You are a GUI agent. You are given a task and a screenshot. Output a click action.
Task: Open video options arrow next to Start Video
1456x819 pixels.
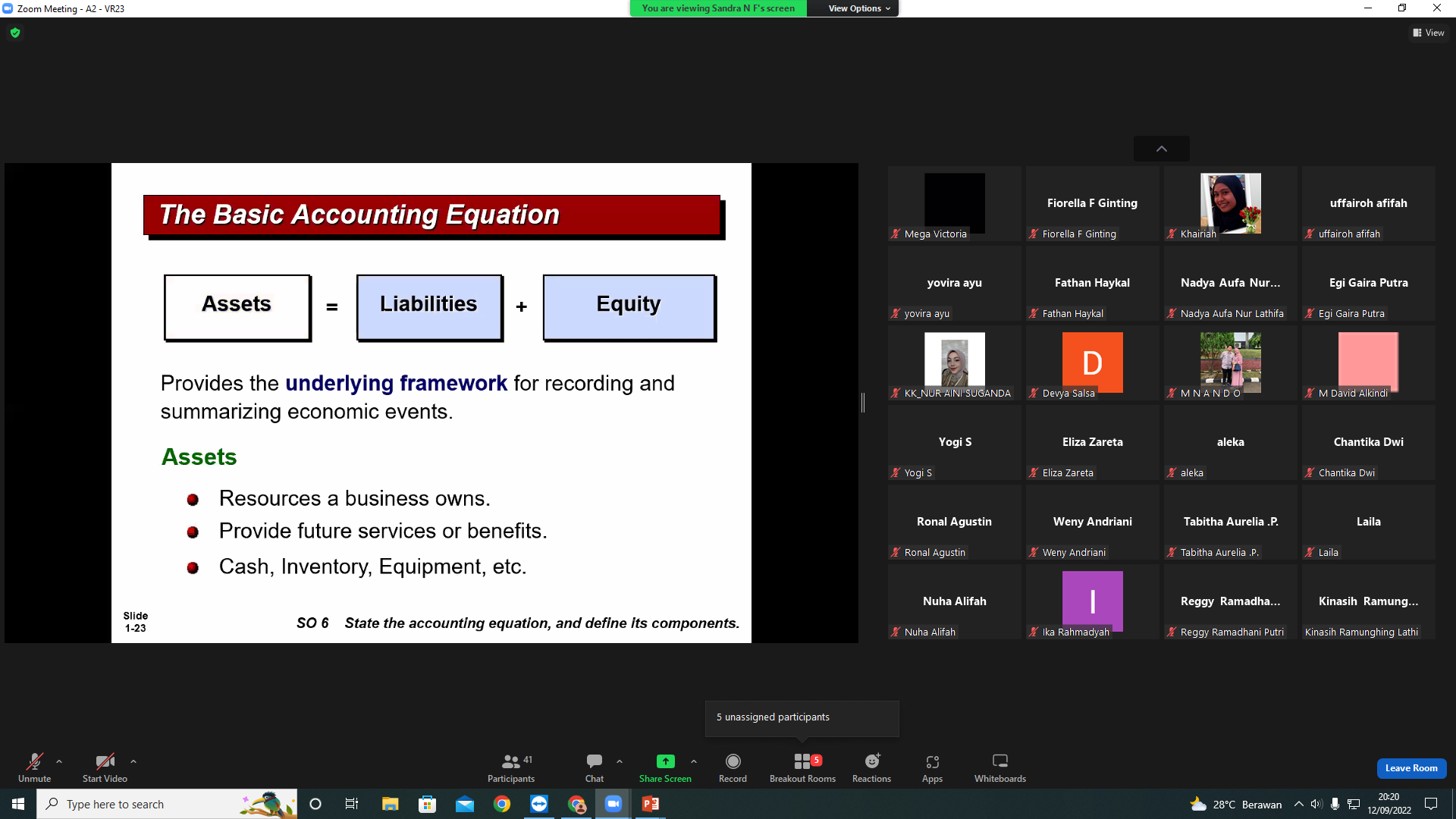133,761
